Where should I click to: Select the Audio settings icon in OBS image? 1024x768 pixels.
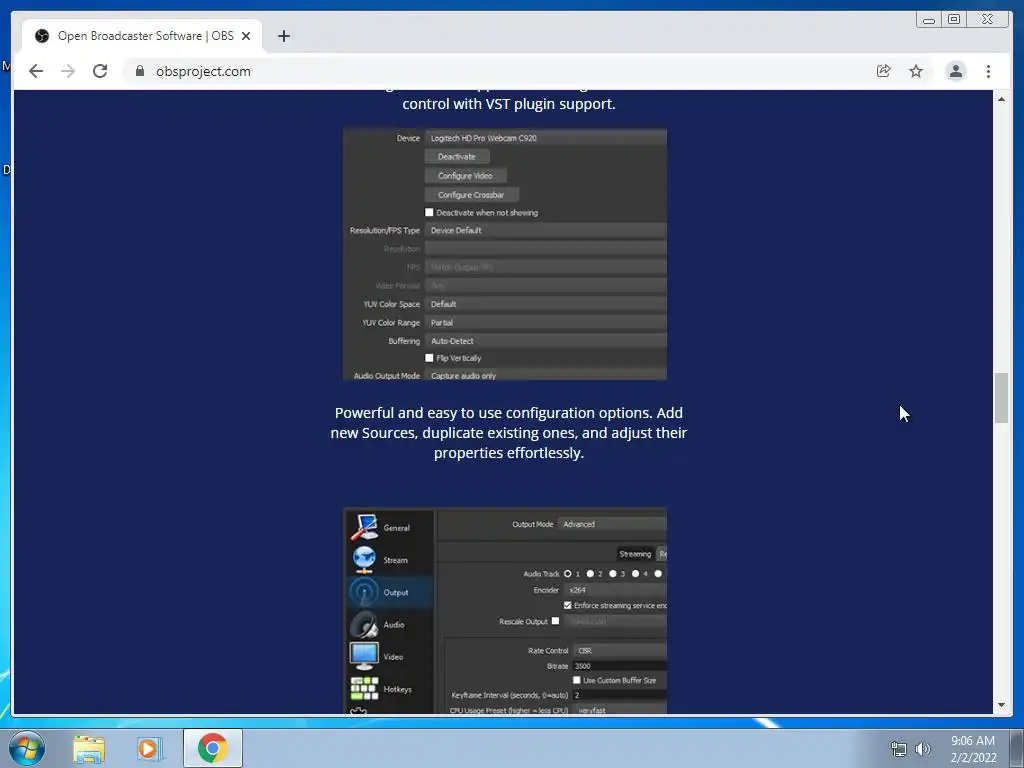coord(364,624)
